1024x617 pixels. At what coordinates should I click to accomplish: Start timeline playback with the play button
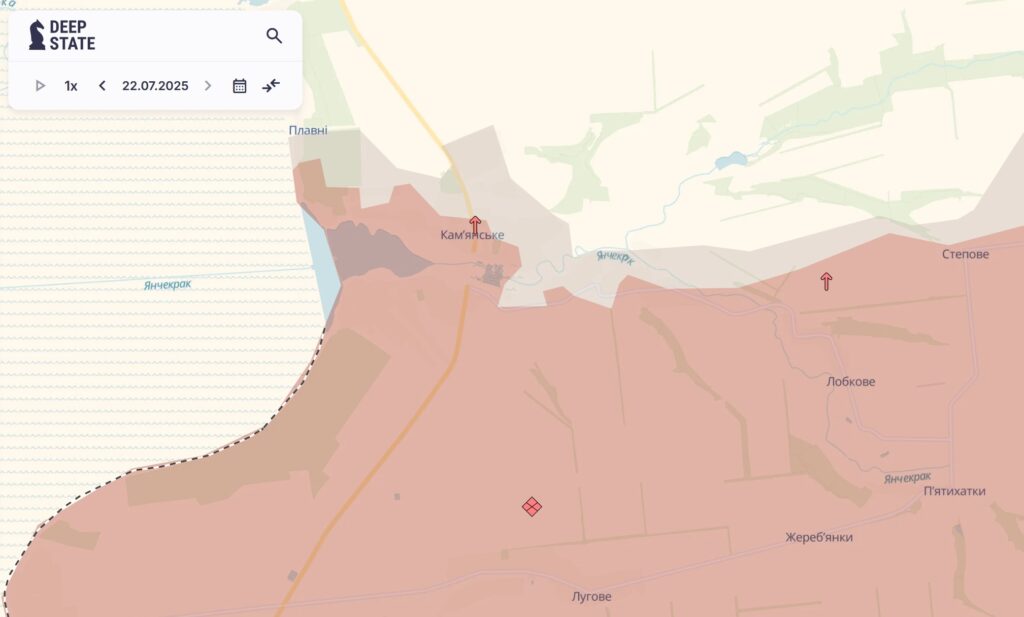point(40,86)
